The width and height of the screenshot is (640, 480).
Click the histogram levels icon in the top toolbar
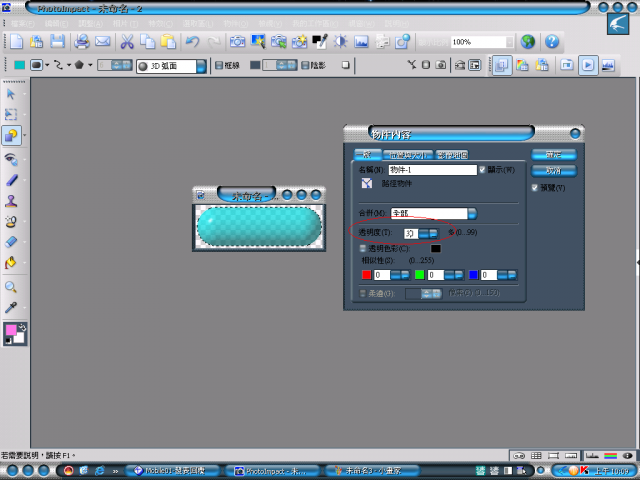[361, 42]
